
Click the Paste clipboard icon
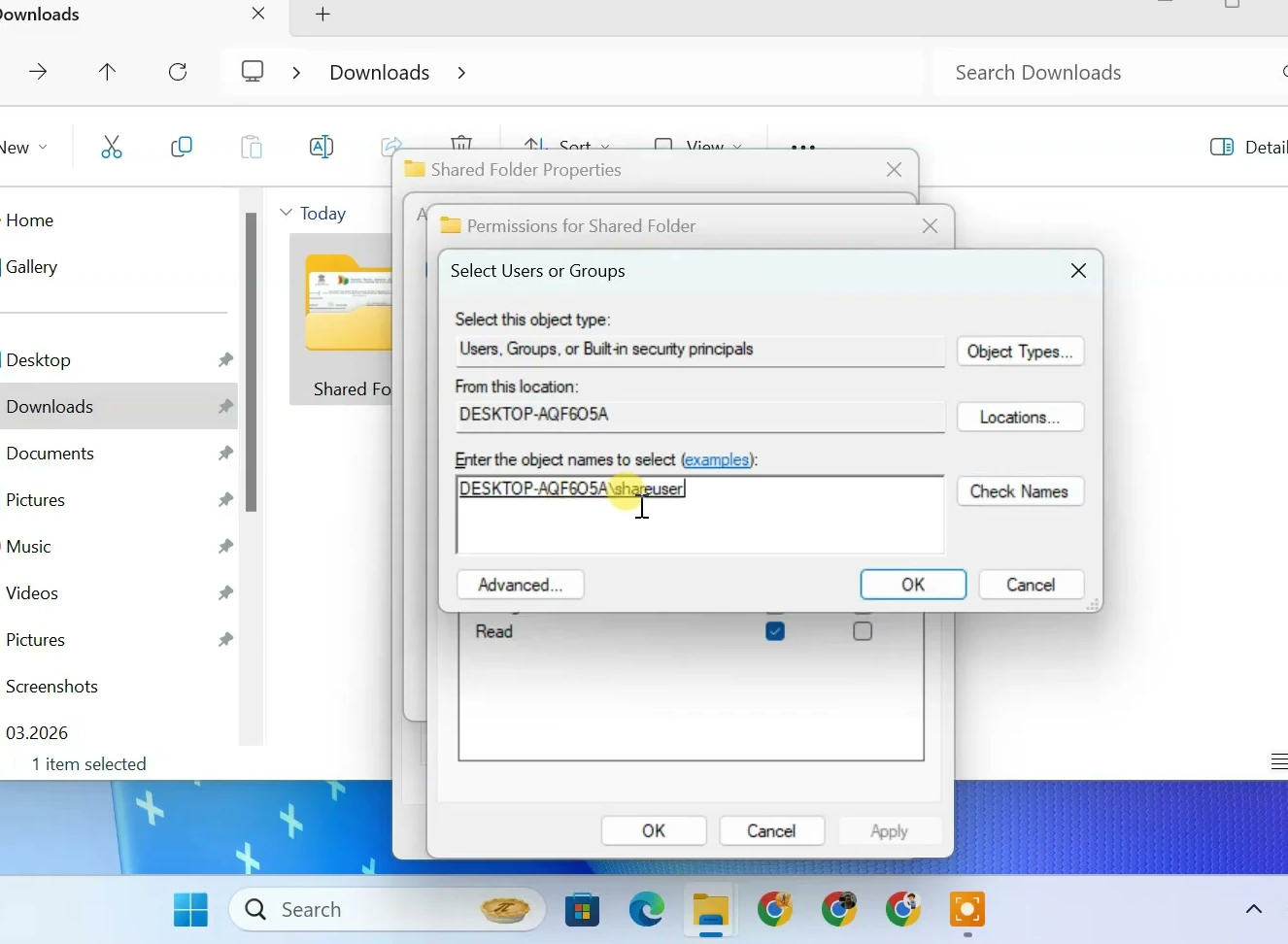(252, 147)
